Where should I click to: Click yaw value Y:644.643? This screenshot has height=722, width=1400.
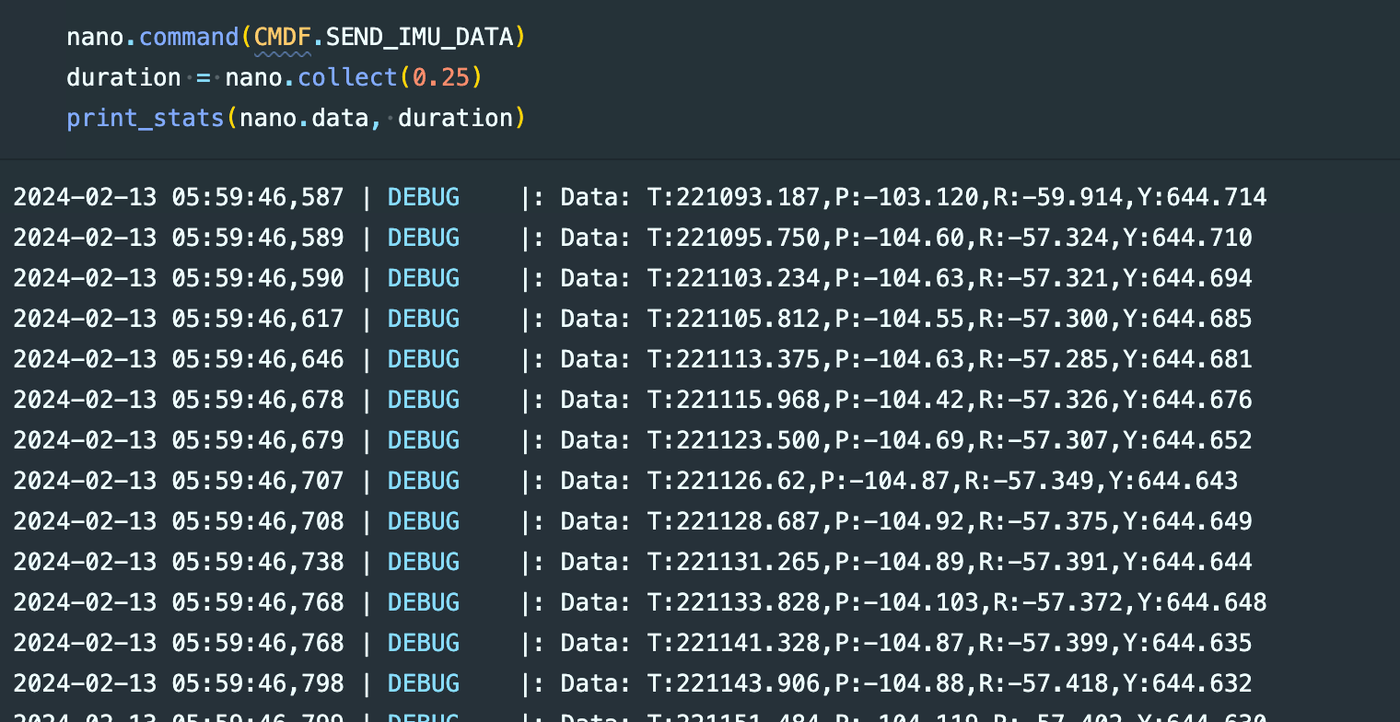(1174, 481)
